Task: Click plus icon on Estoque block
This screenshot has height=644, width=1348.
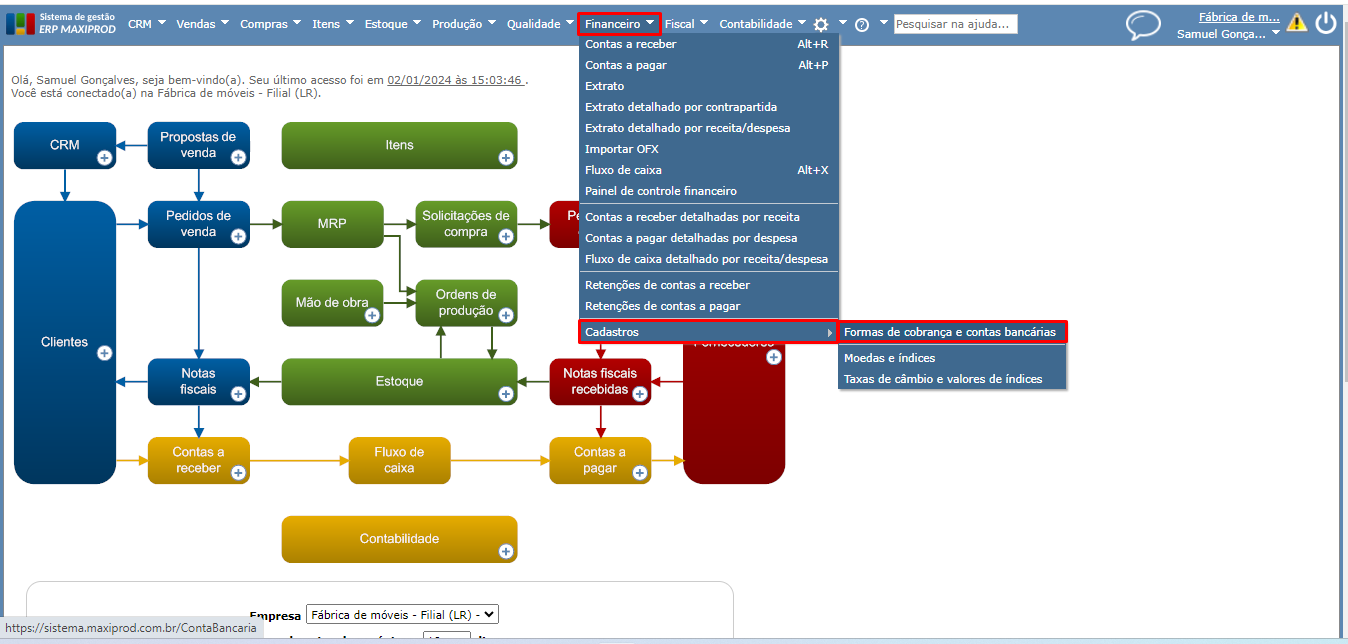Action: pyautogui.click(x=506, y=394)
